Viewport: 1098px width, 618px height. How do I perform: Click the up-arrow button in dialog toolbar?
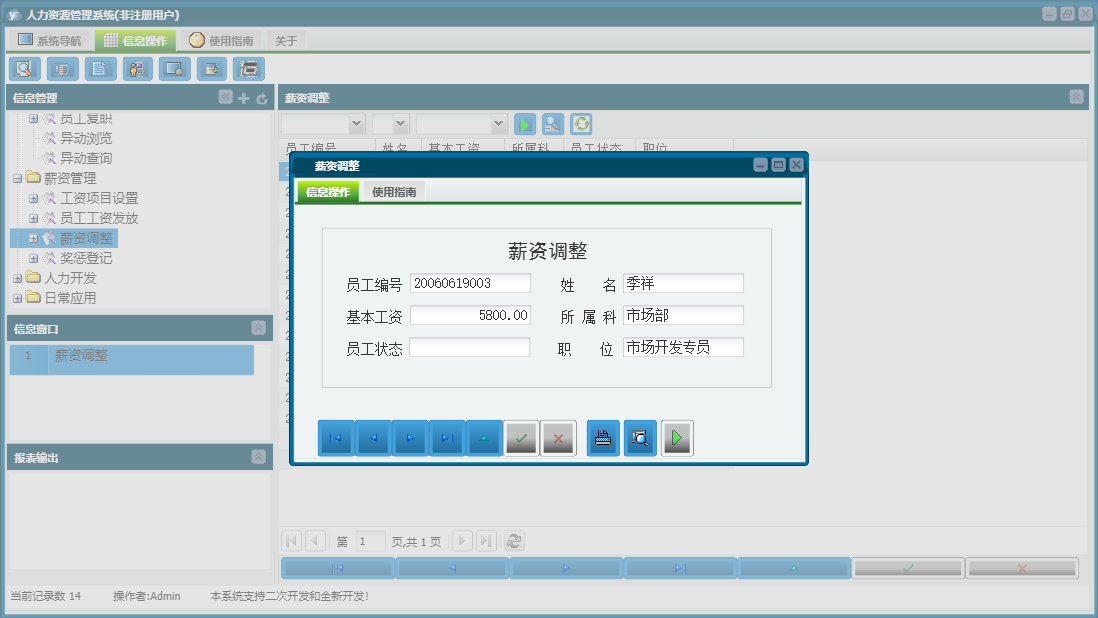pyautogui.click(x=484, y=438)
